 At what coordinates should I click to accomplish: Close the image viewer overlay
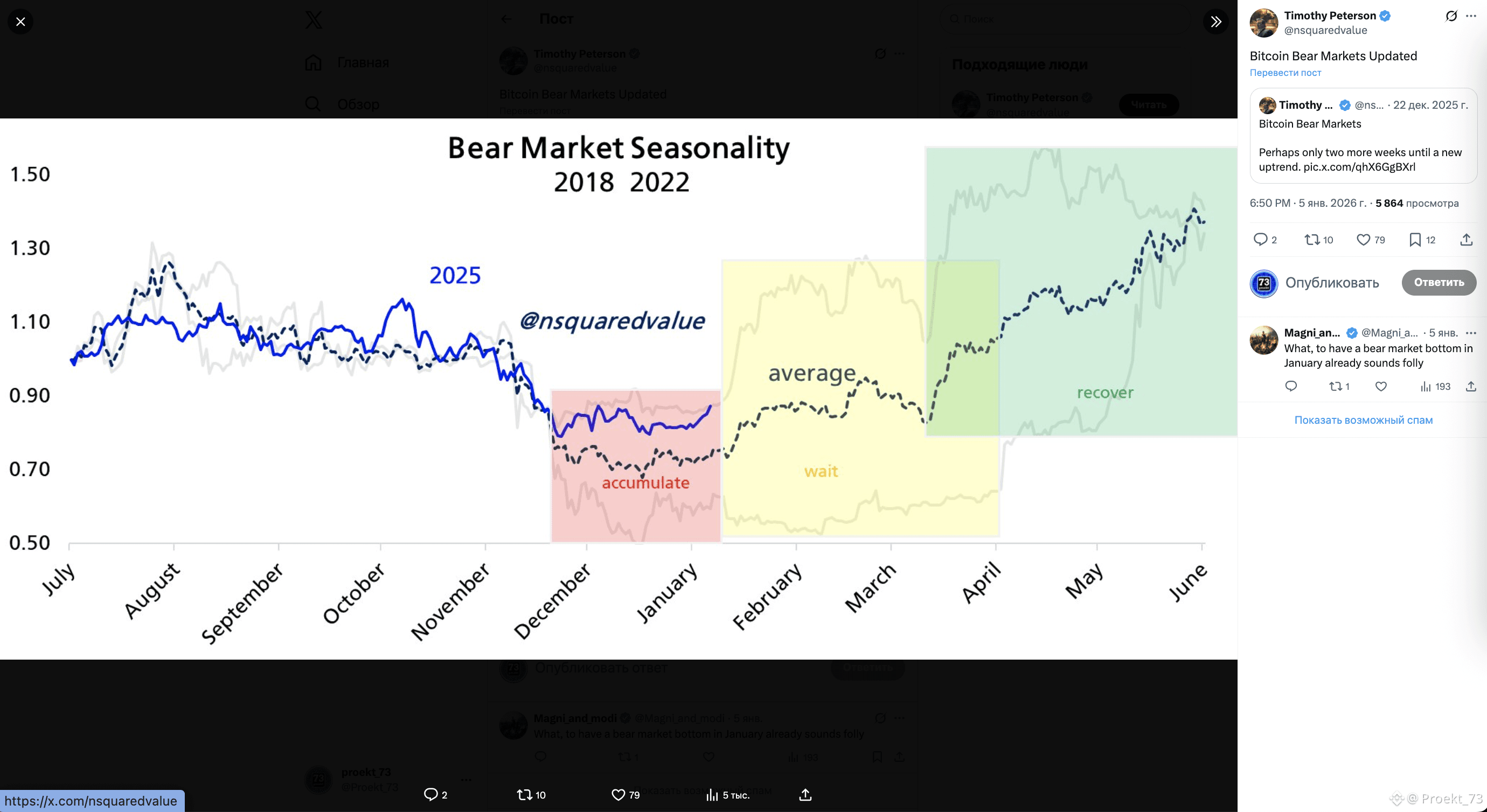[x=21, y=22]
